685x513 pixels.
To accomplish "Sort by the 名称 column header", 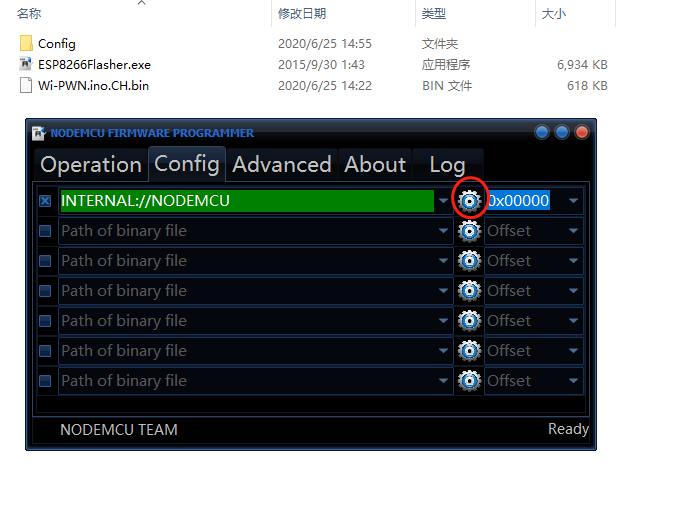I will [x=29, y=14].
